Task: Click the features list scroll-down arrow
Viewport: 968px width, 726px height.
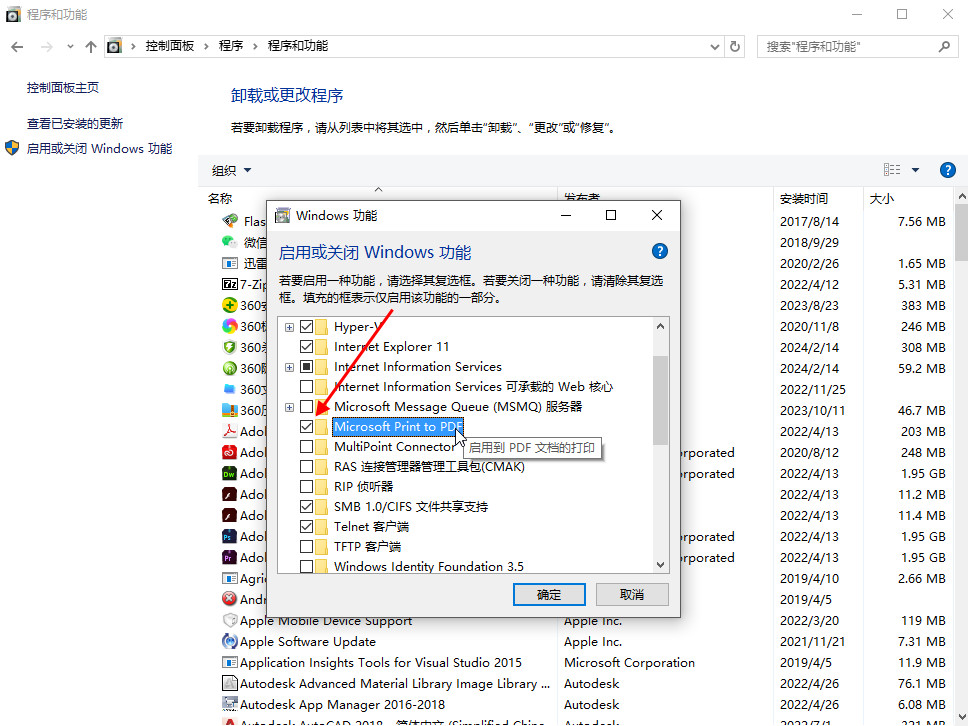Action: (x=660, y=564)
